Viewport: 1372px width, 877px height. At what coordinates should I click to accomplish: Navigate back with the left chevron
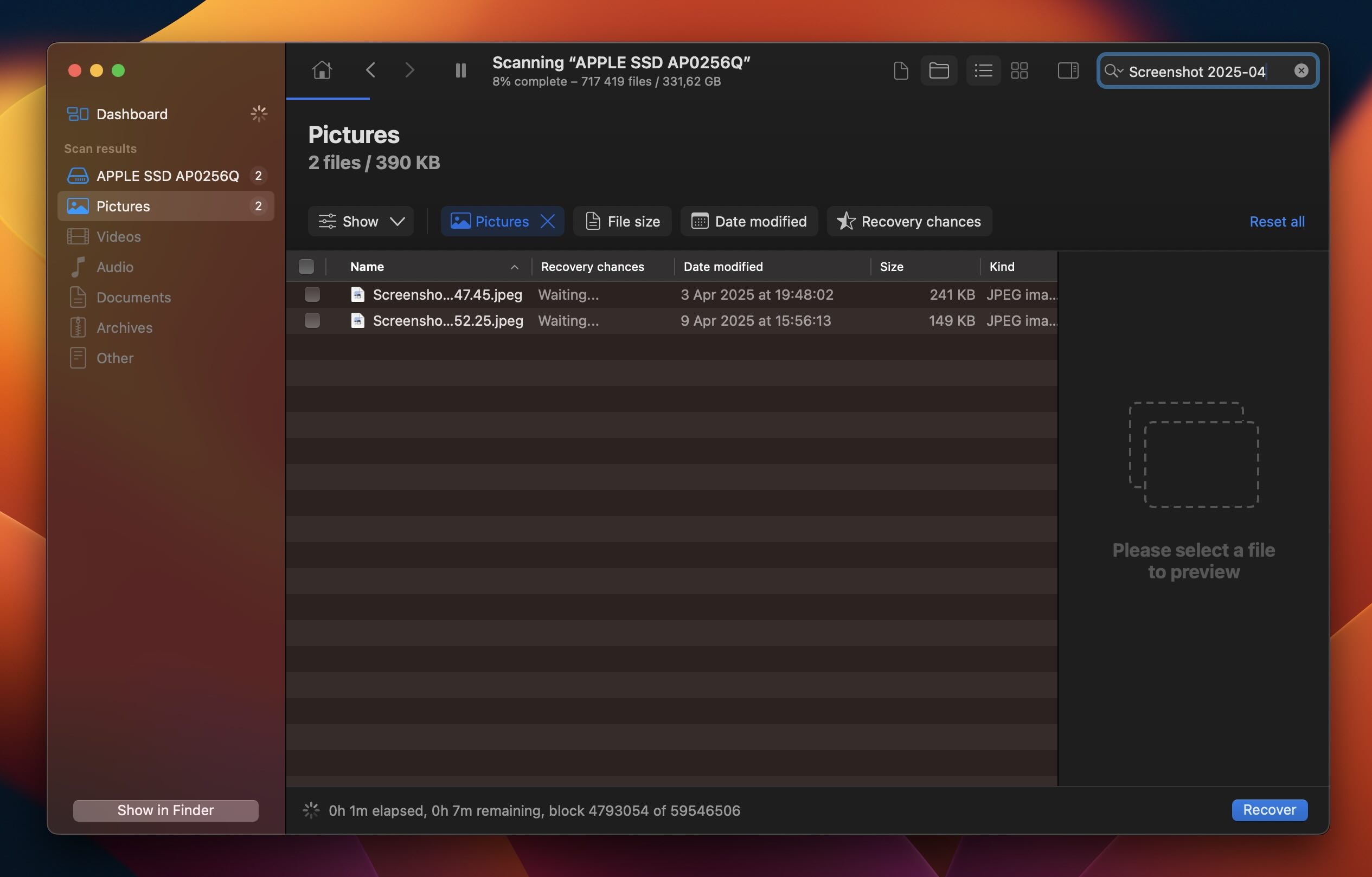[370, 70]
